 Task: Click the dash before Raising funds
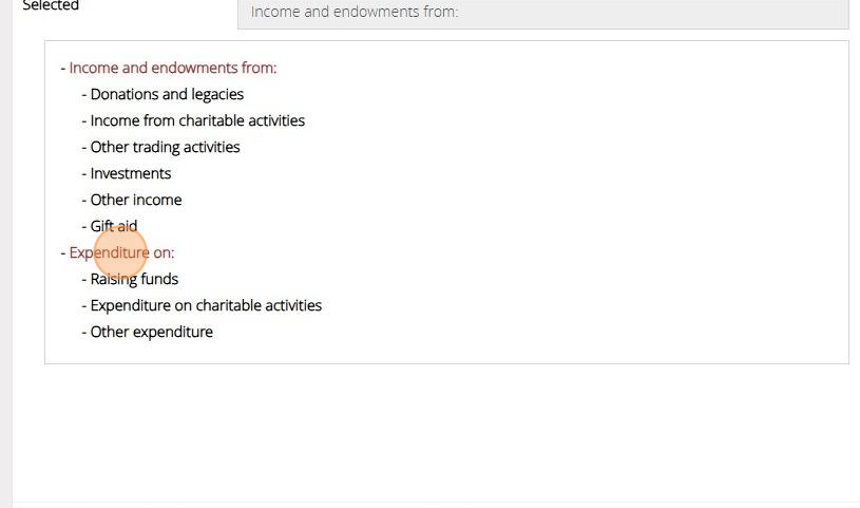coord(84,279)
